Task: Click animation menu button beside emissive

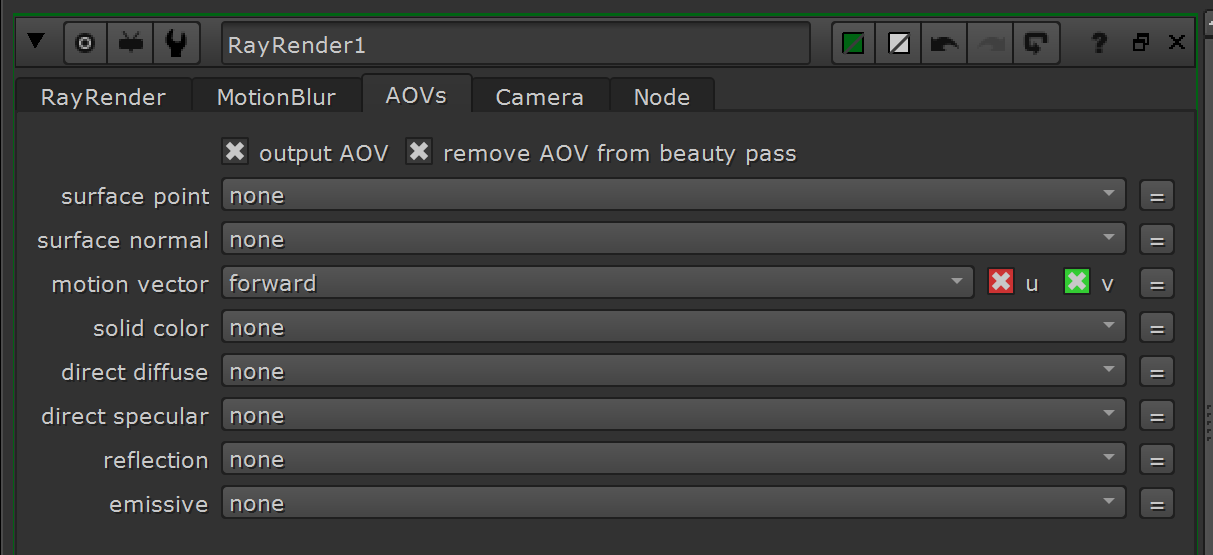Action: [x=1157, y=504]
